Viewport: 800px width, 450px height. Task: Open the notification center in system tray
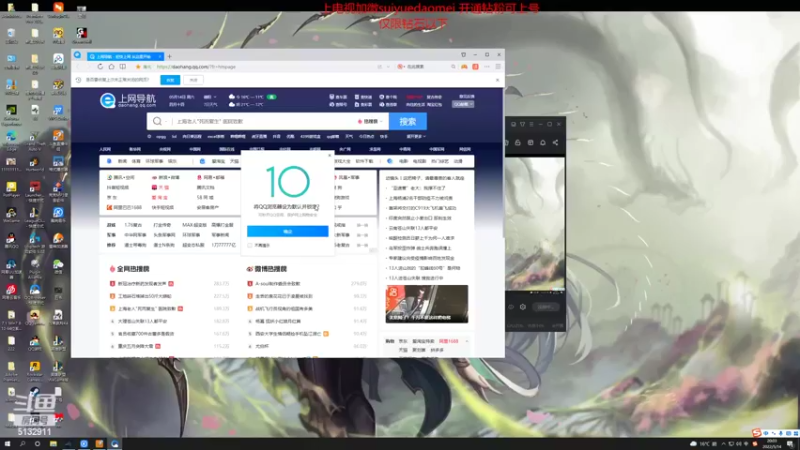tap(790, 444)
